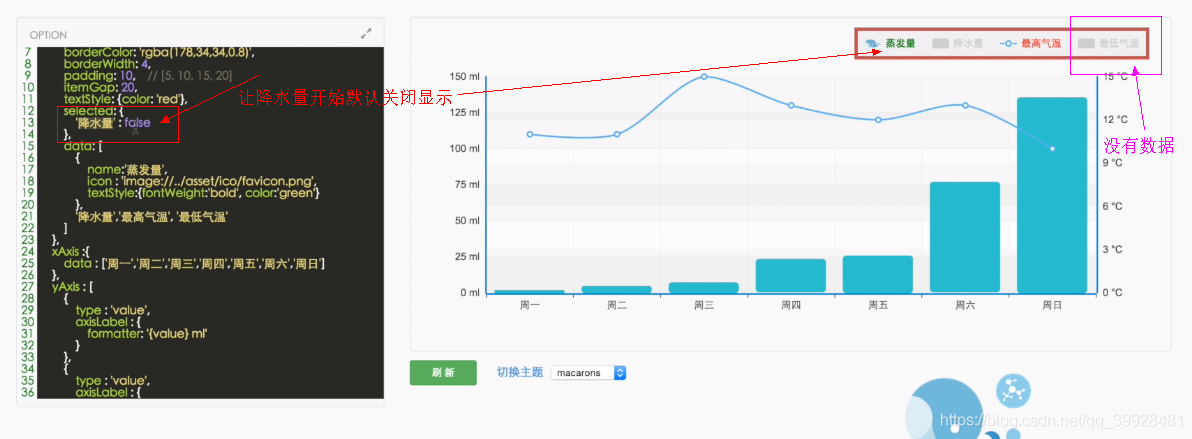
Task: Select the 周六 temperature line point
Action: 965,105
